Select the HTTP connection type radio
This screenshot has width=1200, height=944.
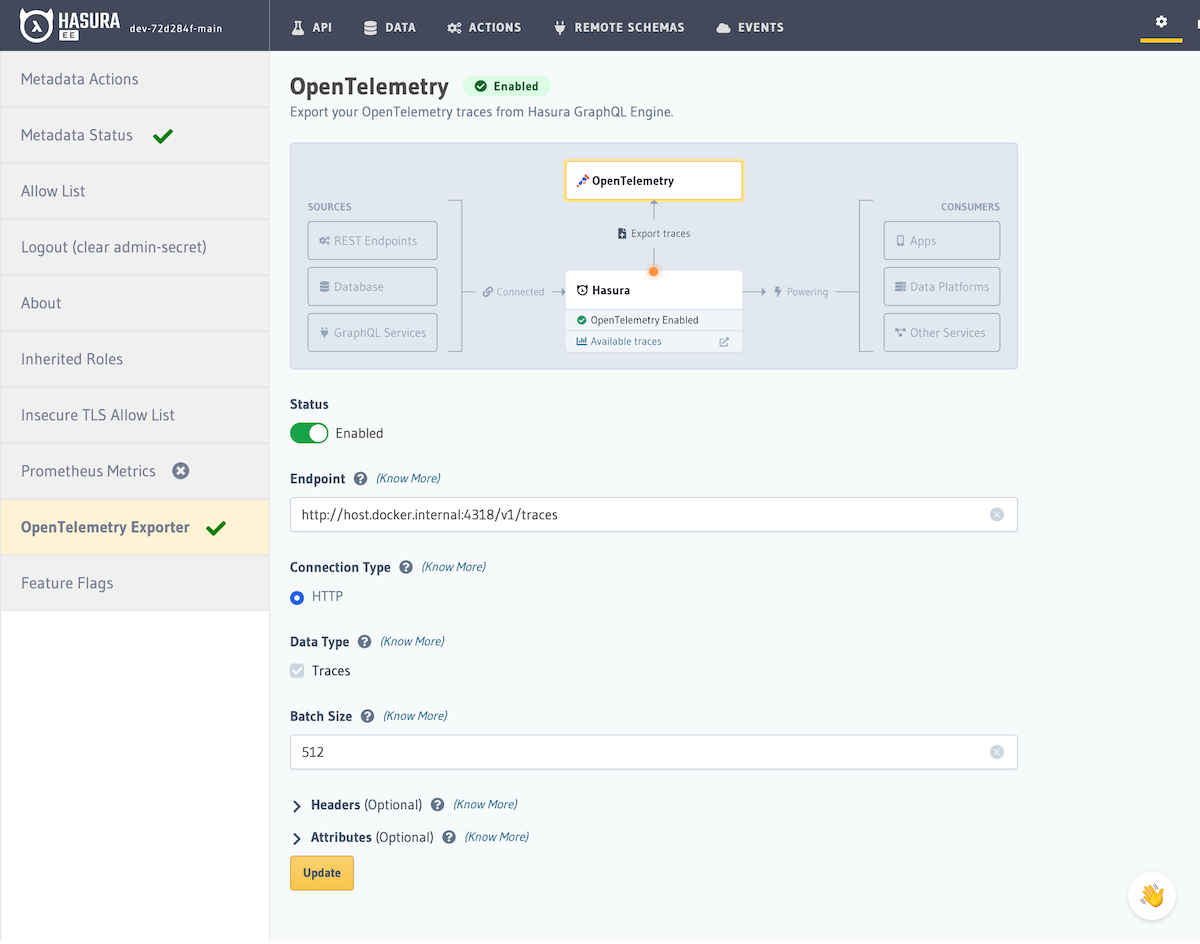pyautogui.click(x=297, y=598)
